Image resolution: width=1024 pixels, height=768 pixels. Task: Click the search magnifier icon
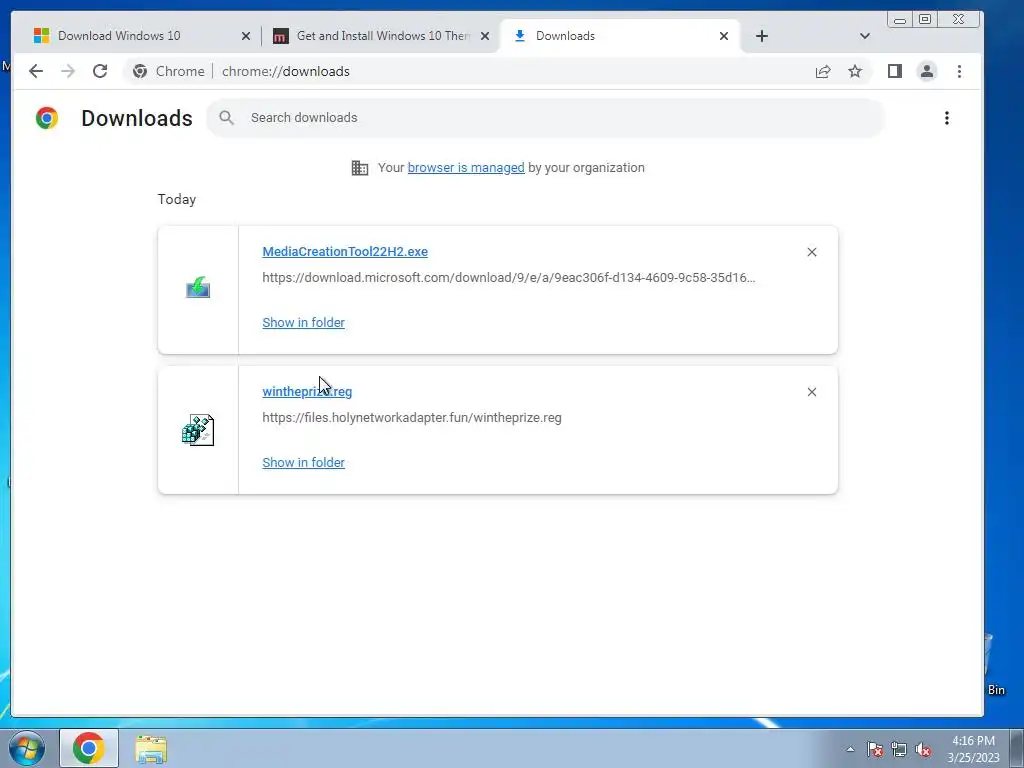click(227, 118)
